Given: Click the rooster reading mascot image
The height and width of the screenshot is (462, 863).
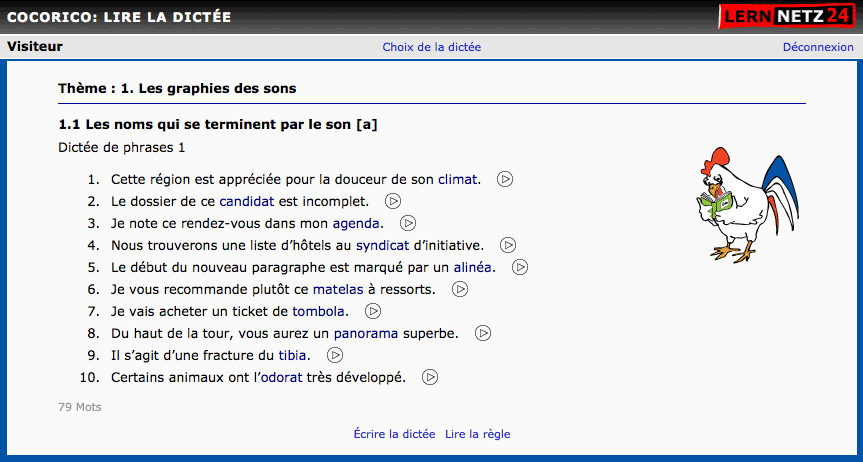Looking at the screenshot, I should (747, 205).
